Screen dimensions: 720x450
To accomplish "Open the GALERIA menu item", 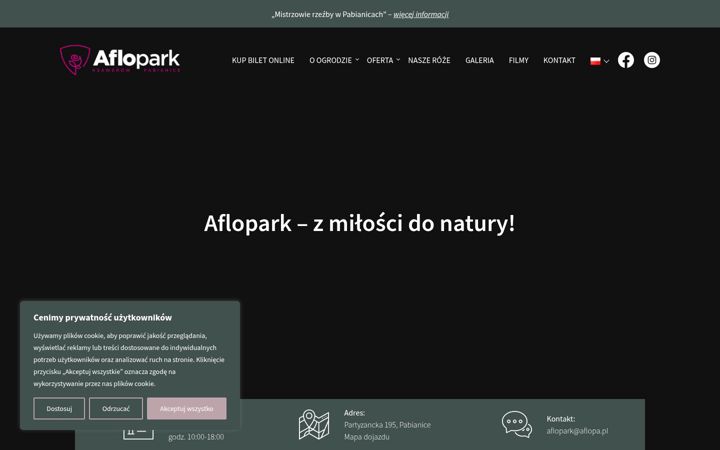I will (479, 60).
